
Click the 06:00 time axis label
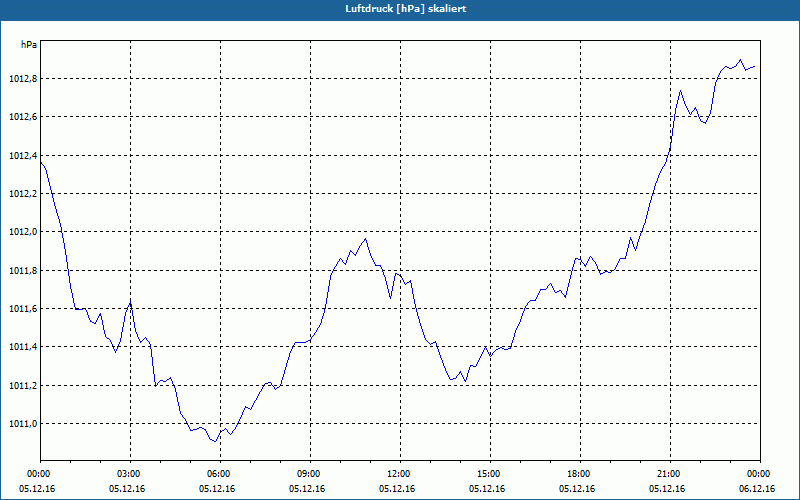point(218,474)
